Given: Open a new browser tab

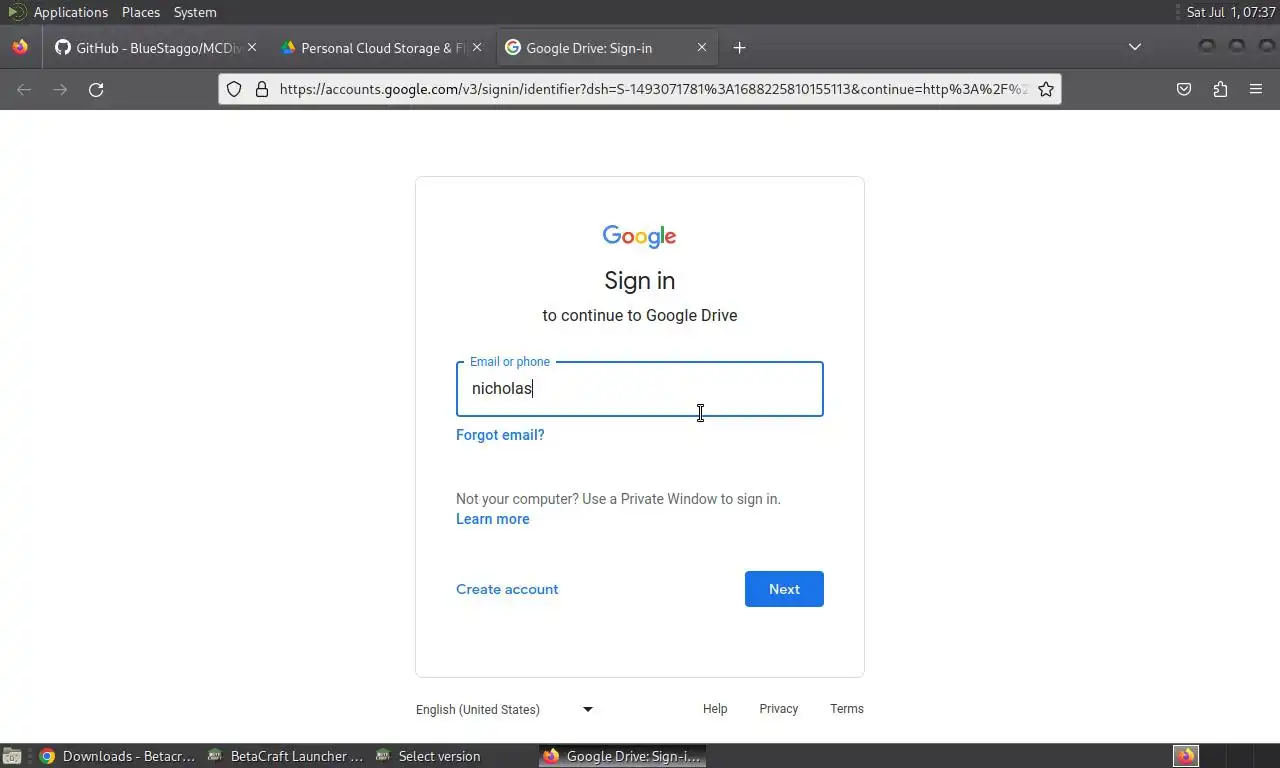Looking at the screenshot, I should [x=739, y=47].
